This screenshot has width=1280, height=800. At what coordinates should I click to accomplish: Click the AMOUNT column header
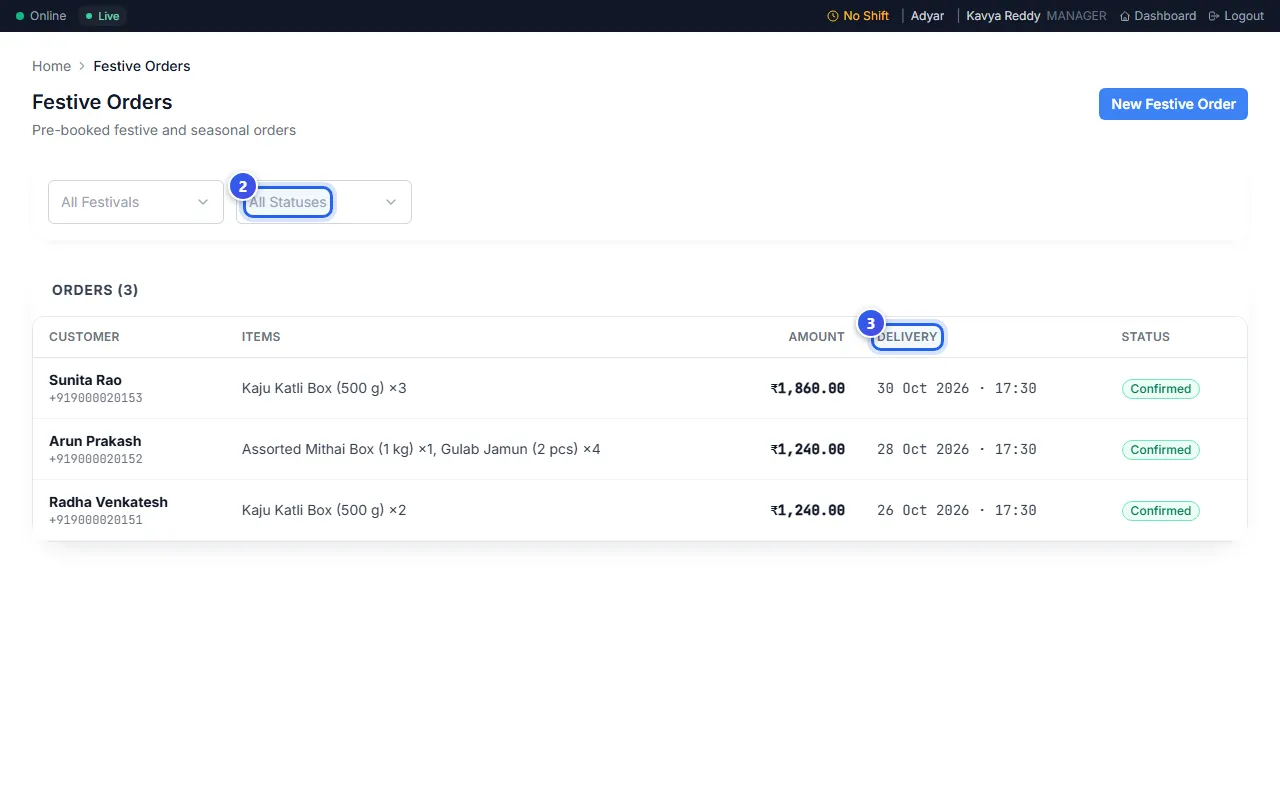coord(816,337)
